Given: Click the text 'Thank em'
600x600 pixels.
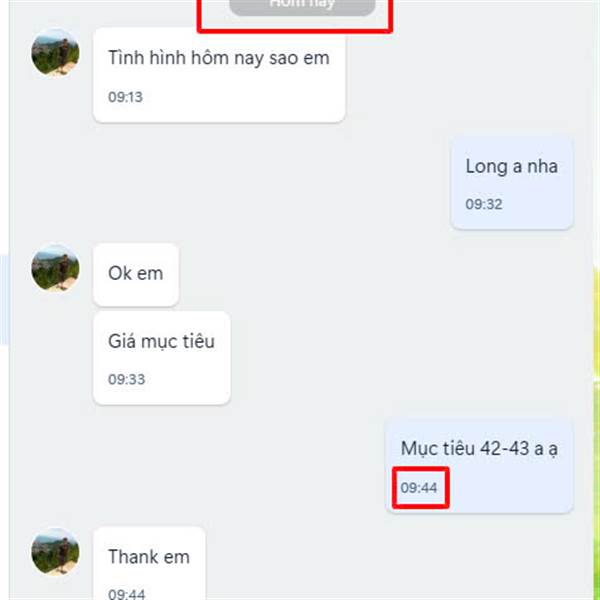Looking at the screenshot, I should (149, 557).
